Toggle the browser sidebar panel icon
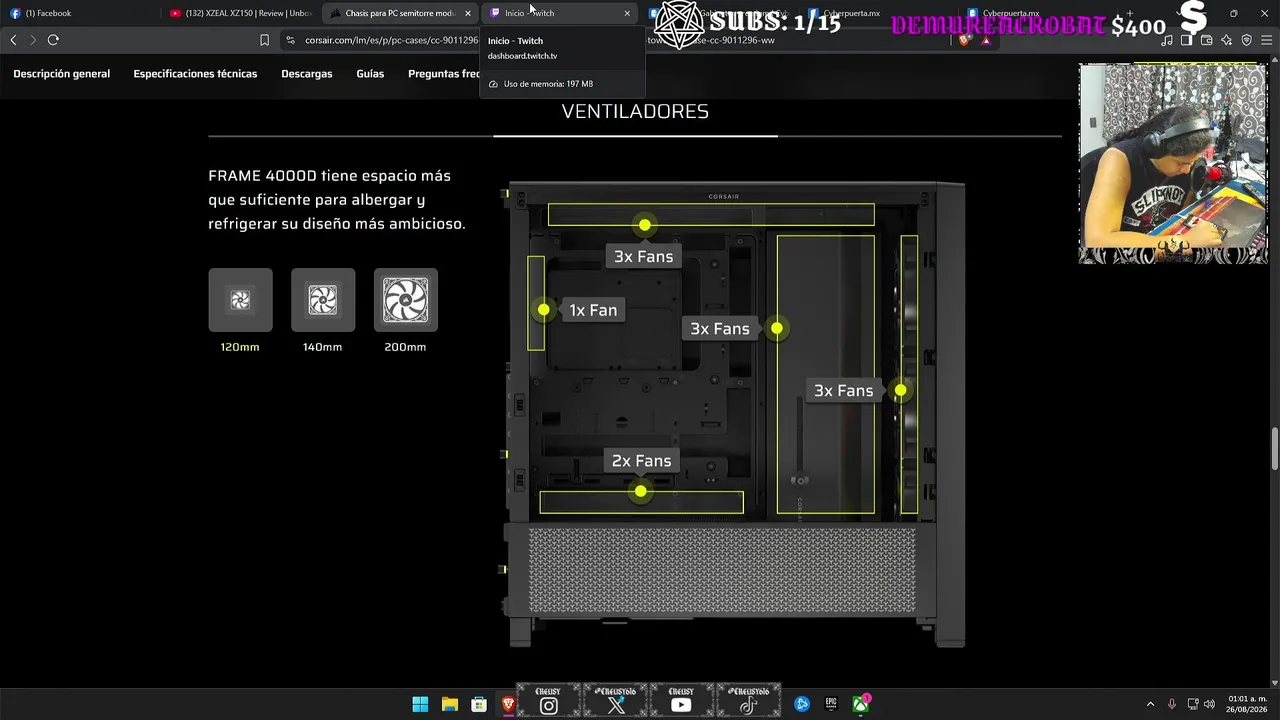The width and height of the screenshot is (1280, 720). 1187,40
